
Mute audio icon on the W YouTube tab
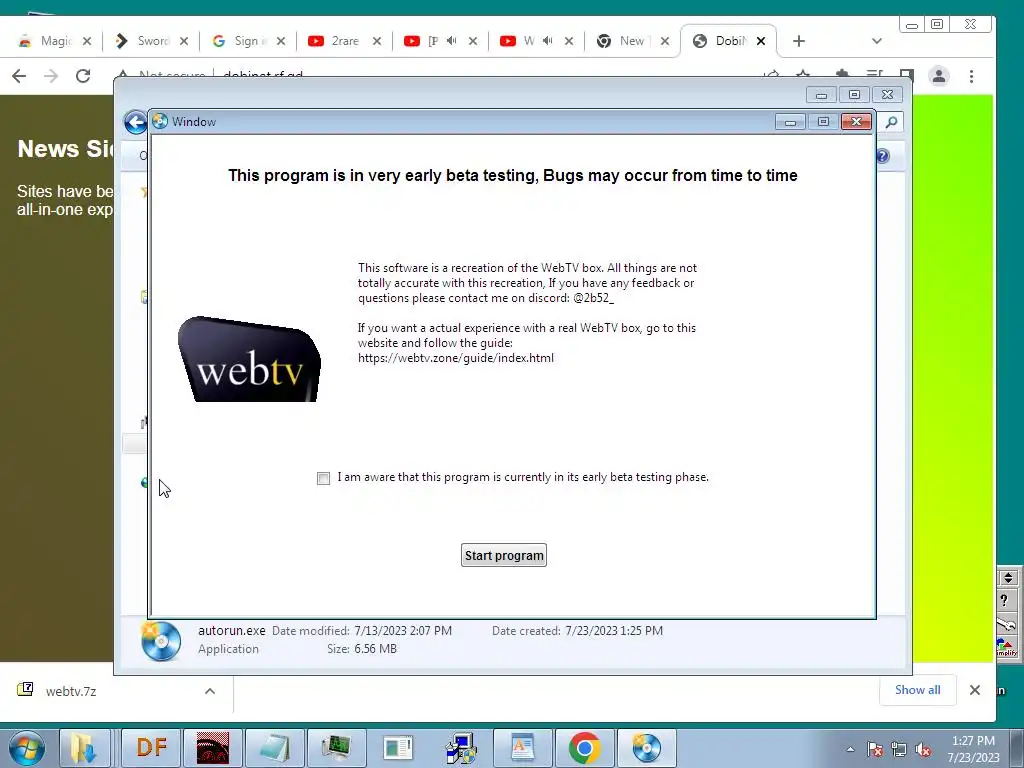pyautogui.click(x=547, y=41)
